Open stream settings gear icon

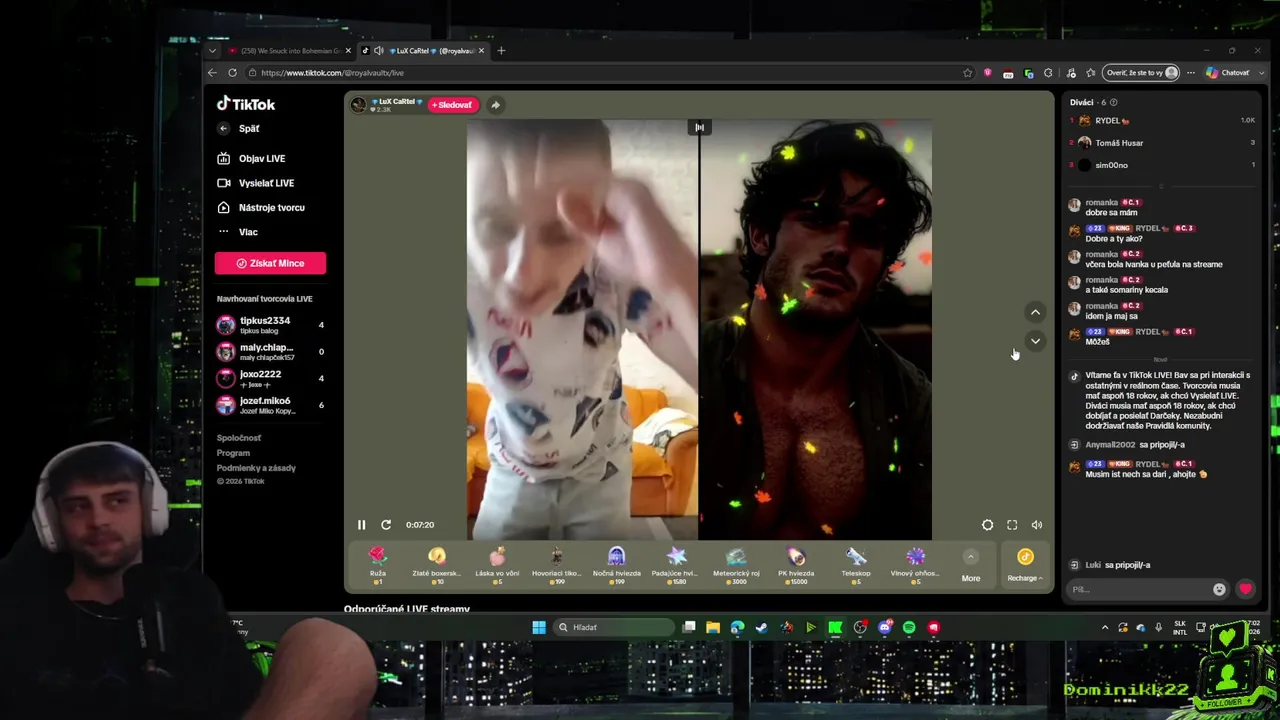tap(987, 525)
